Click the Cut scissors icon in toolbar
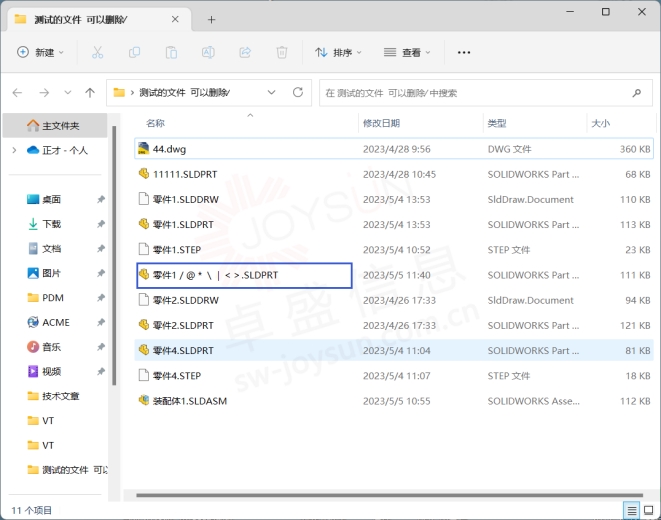661x520 pixels. coord(97,52)
